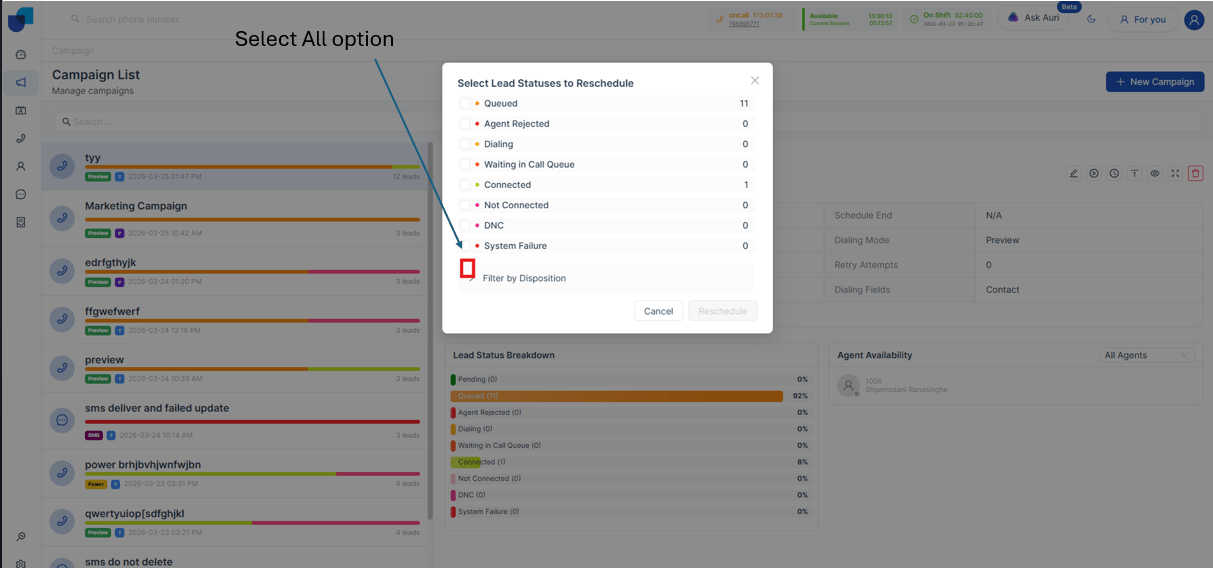This screenshot has width=1213, height=568.
Task: Open the All Agents dropdown
Action: 1147,355
